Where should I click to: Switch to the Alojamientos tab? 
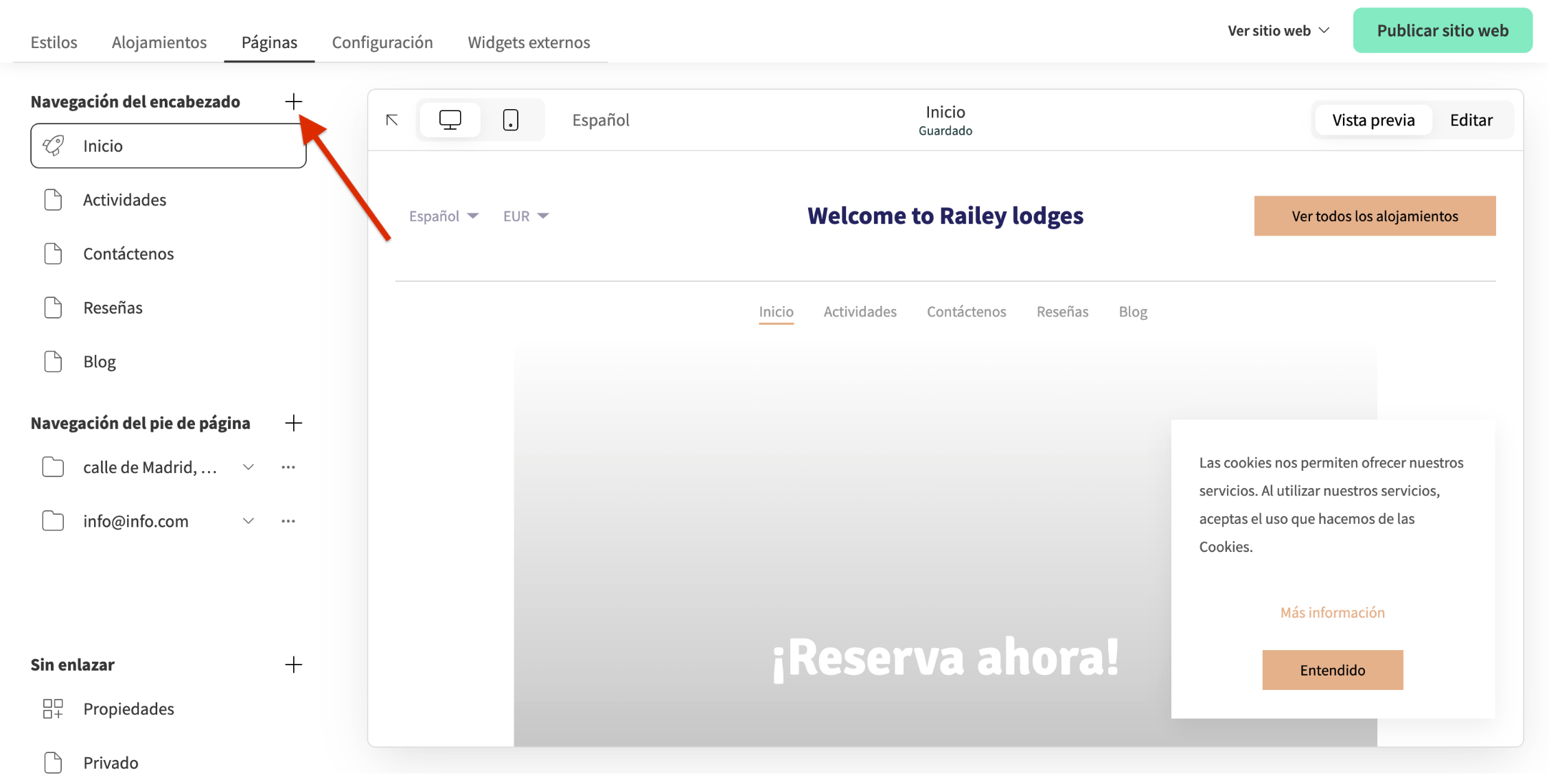point(159,42)
